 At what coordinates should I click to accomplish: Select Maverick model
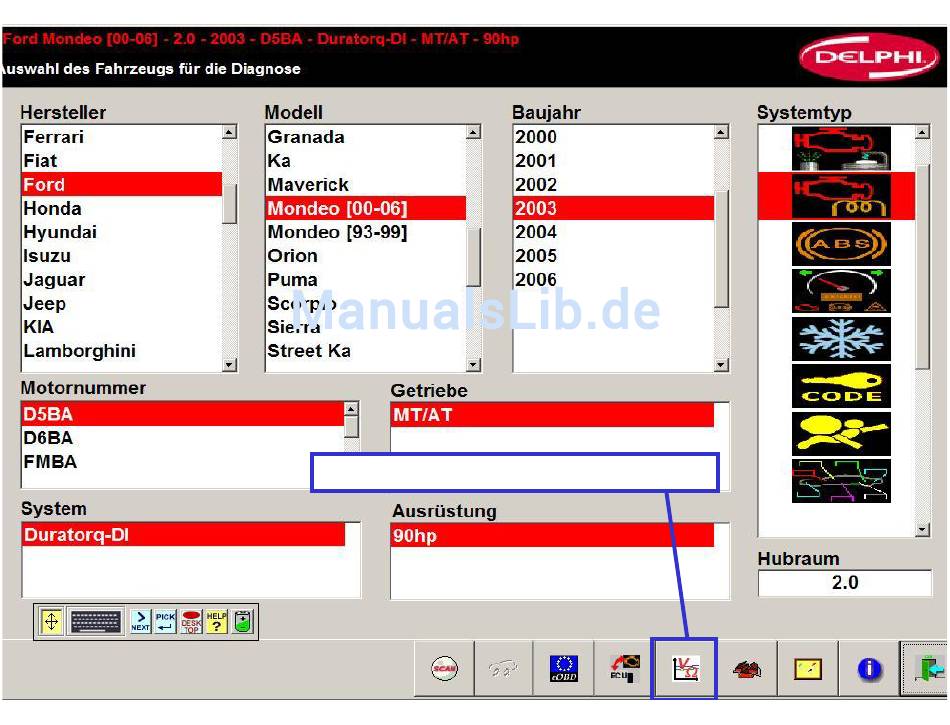366,184
